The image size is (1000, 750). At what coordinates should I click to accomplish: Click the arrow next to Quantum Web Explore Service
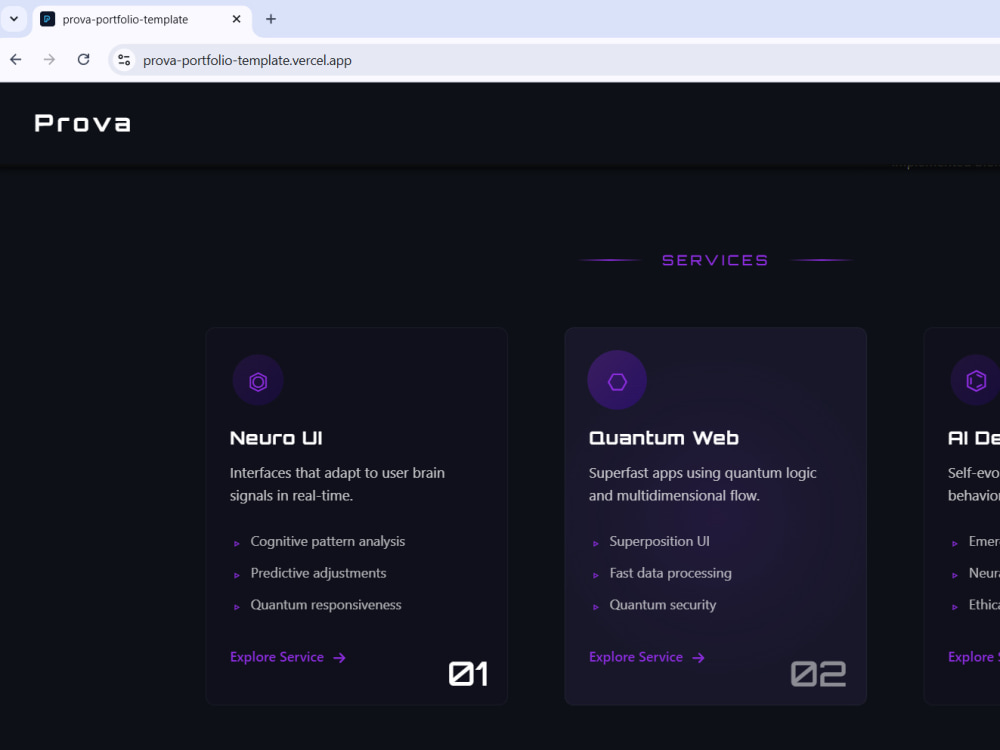pyautogui.click(x=698, y=658)
